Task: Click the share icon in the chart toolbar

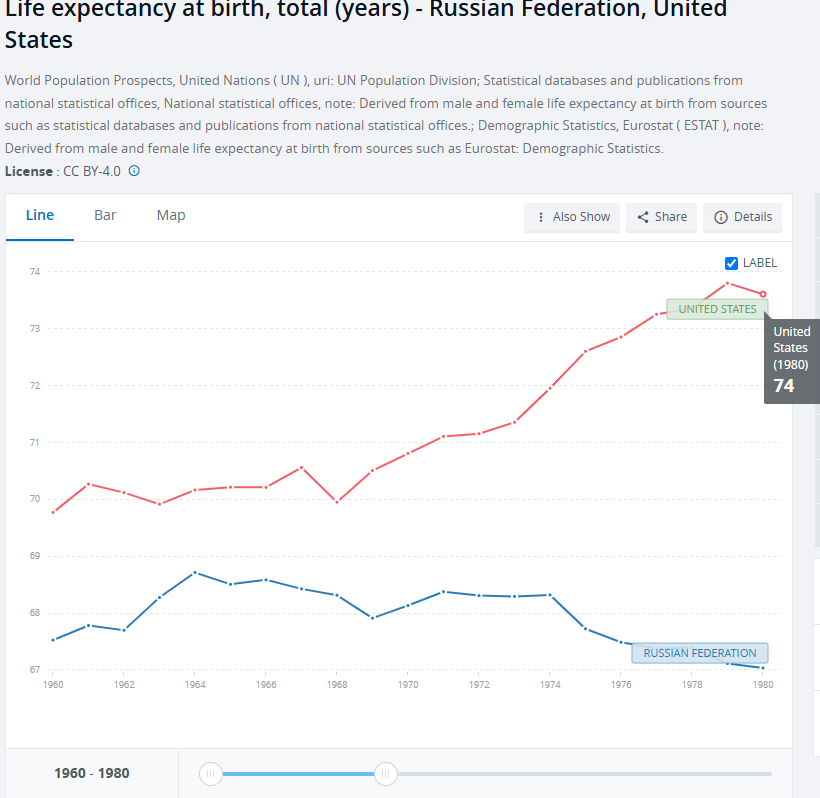Action: [643, 217]
